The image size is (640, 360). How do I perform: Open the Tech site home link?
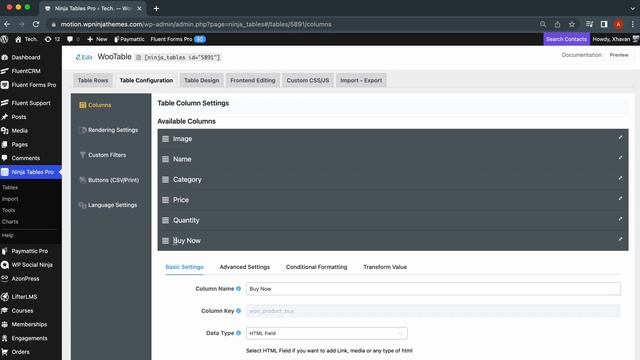coord(26,39)
